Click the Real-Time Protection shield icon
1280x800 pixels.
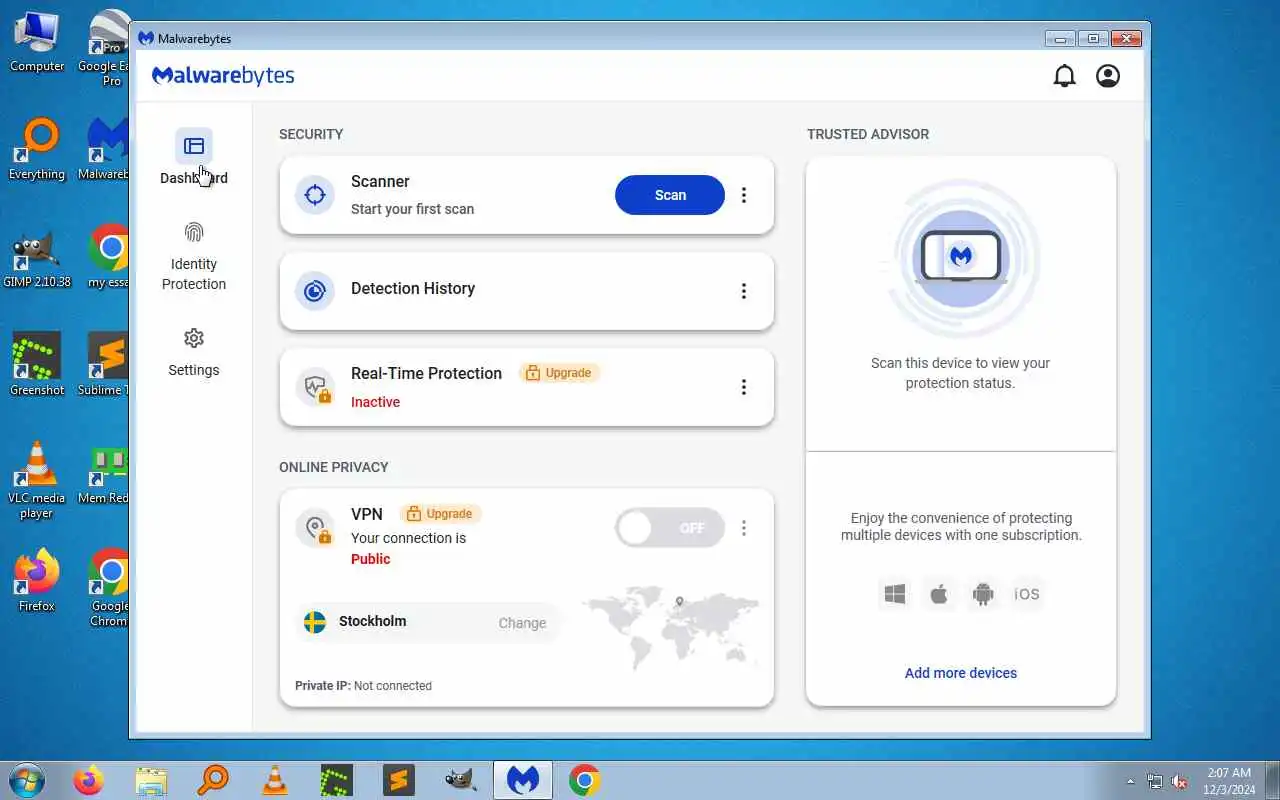(315, 387)
